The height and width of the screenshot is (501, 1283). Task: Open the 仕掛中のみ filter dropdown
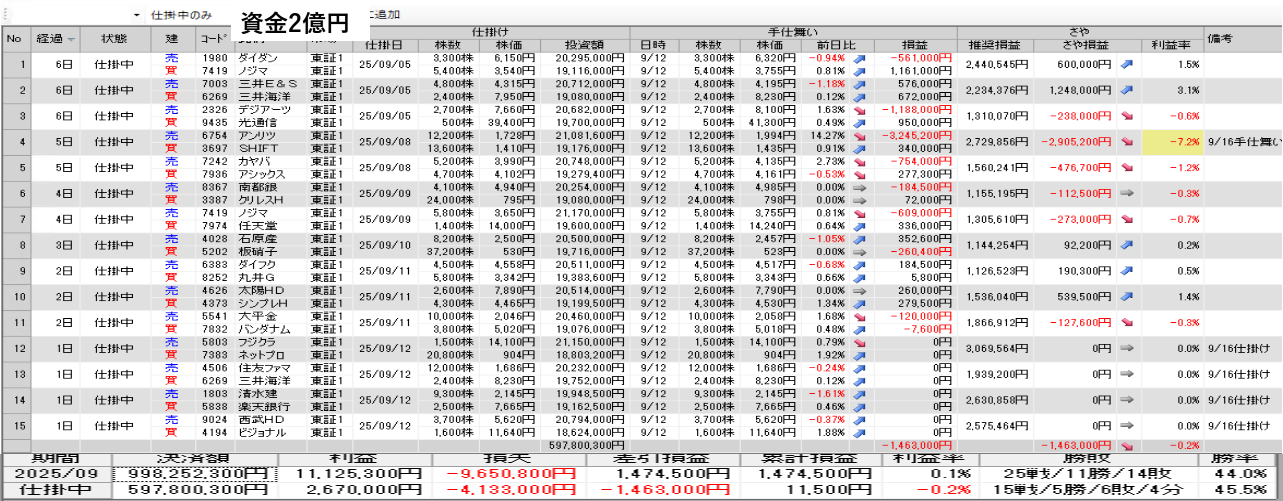click(x=136, y=16)
